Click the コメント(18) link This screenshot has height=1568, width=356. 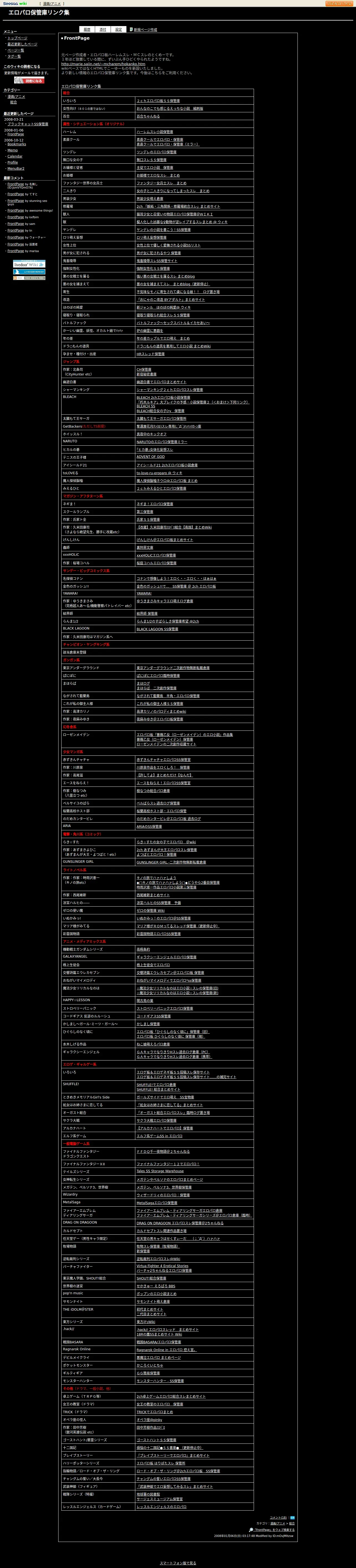pyautogui.click(x=278, y=1518)
